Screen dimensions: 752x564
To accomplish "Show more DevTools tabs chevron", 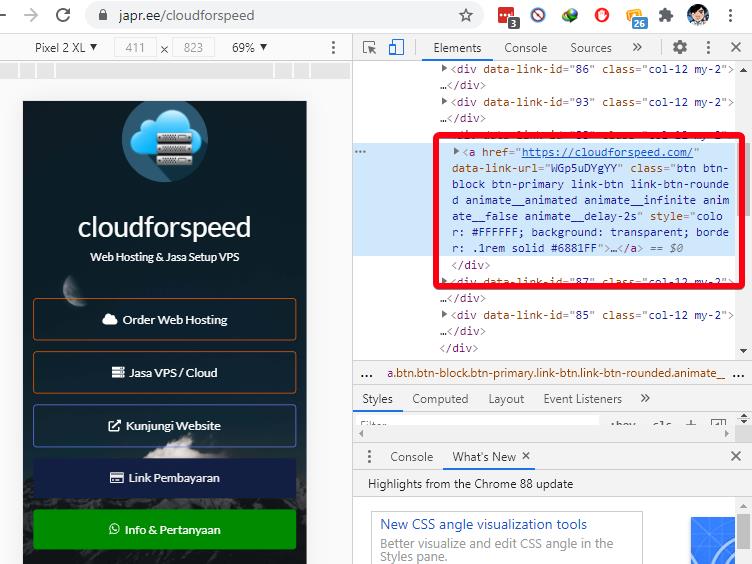I will pyautogui.click(x=637, y=47).
